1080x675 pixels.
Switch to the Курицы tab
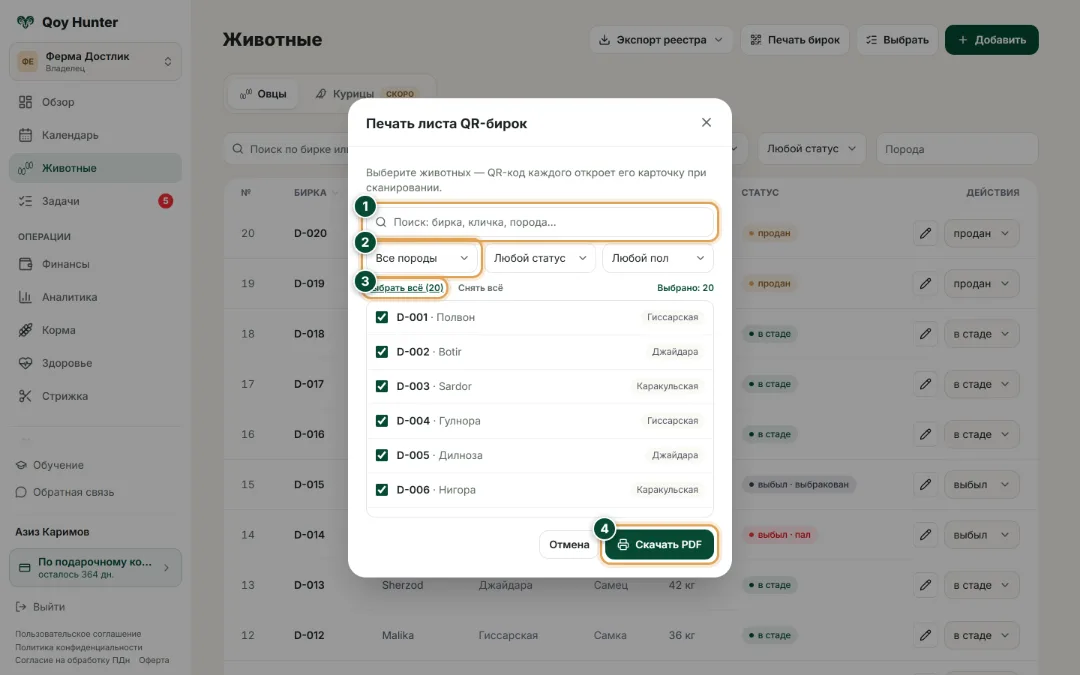(365, 94)
